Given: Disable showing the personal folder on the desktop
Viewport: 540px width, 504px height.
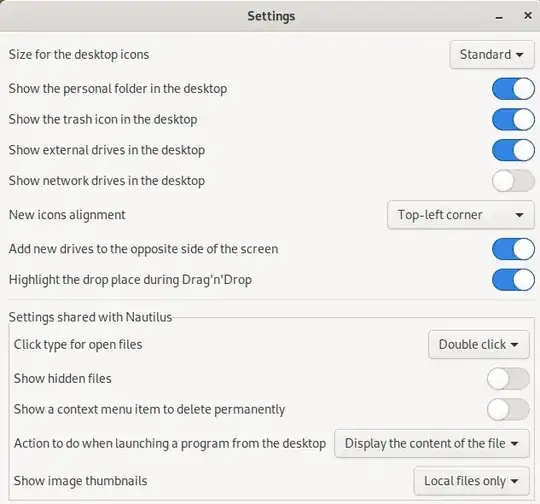Looking at the screenshot, I should [x=513, y=89].
